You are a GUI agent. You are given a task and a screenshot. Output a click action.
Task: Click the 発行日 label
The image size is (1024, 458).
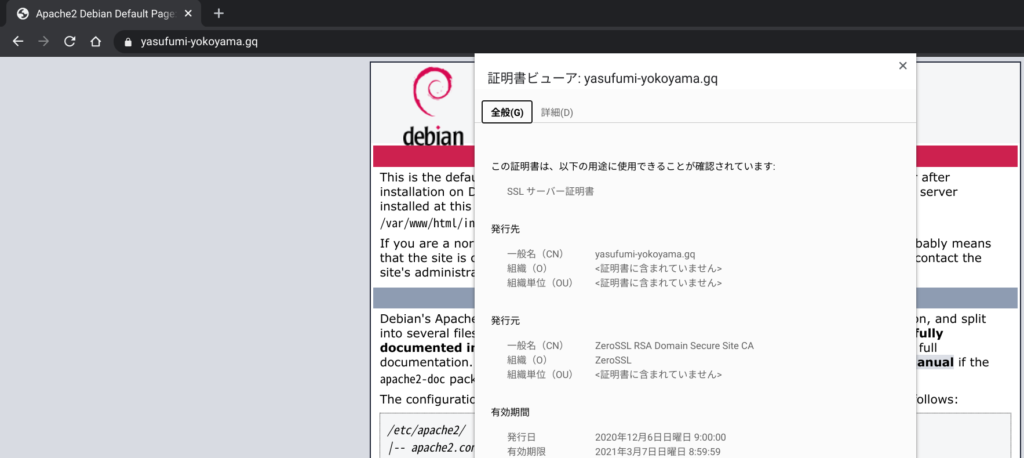coord(521,437)
